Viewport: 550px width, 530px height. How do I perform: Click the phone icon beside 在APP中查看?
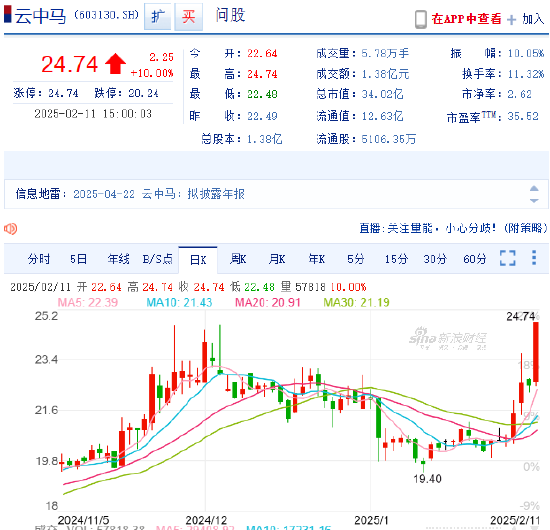[421, 19]
